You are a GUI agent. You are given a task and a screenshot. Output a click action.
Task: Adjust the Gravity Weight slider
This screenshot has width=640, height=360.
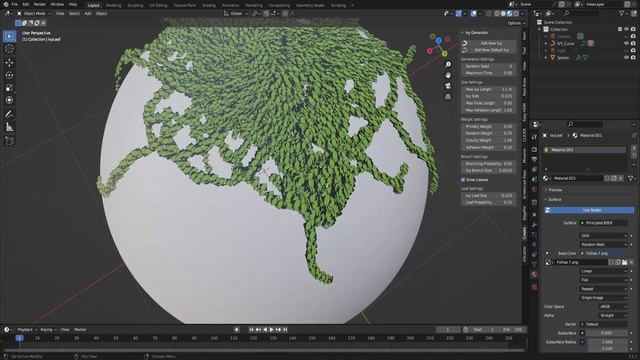(489, 140)
